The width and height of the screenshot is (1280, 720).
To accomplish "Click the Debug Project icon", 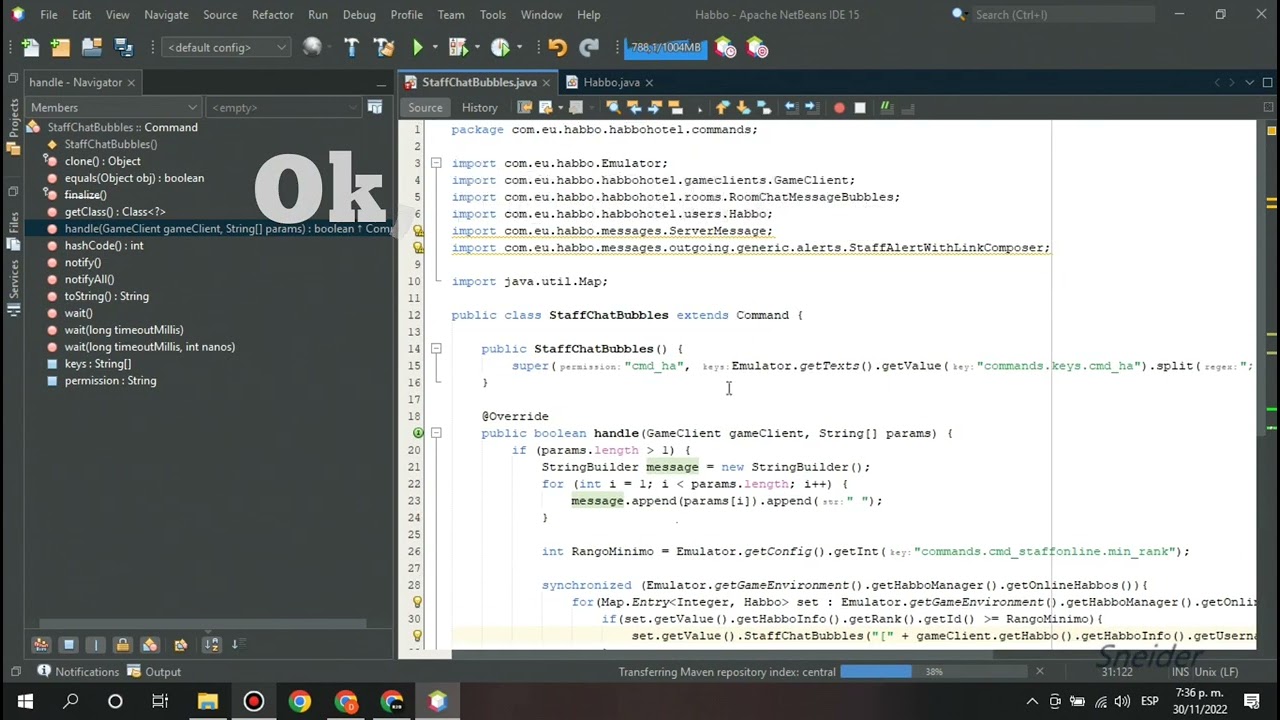I will (457, 47).
